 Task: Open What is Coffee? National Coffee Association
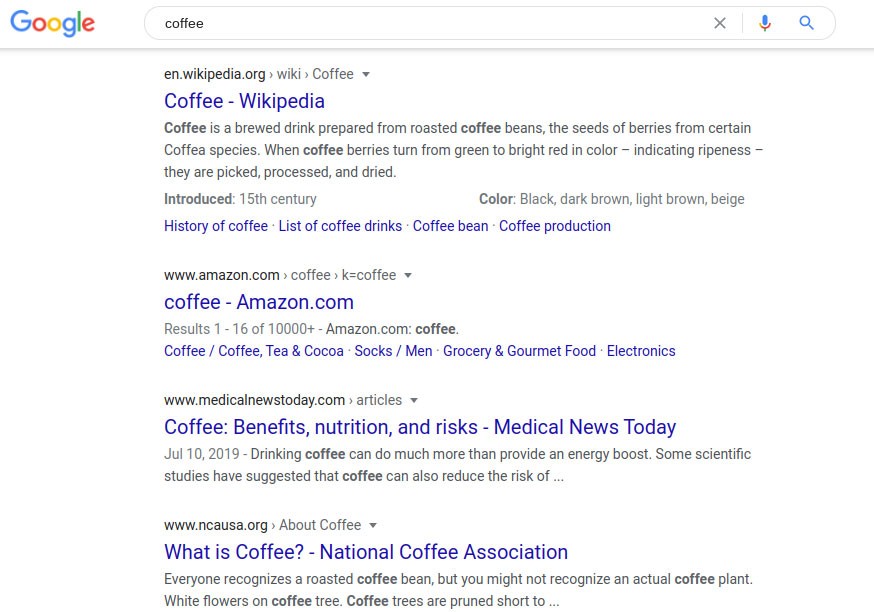[366, 552]
